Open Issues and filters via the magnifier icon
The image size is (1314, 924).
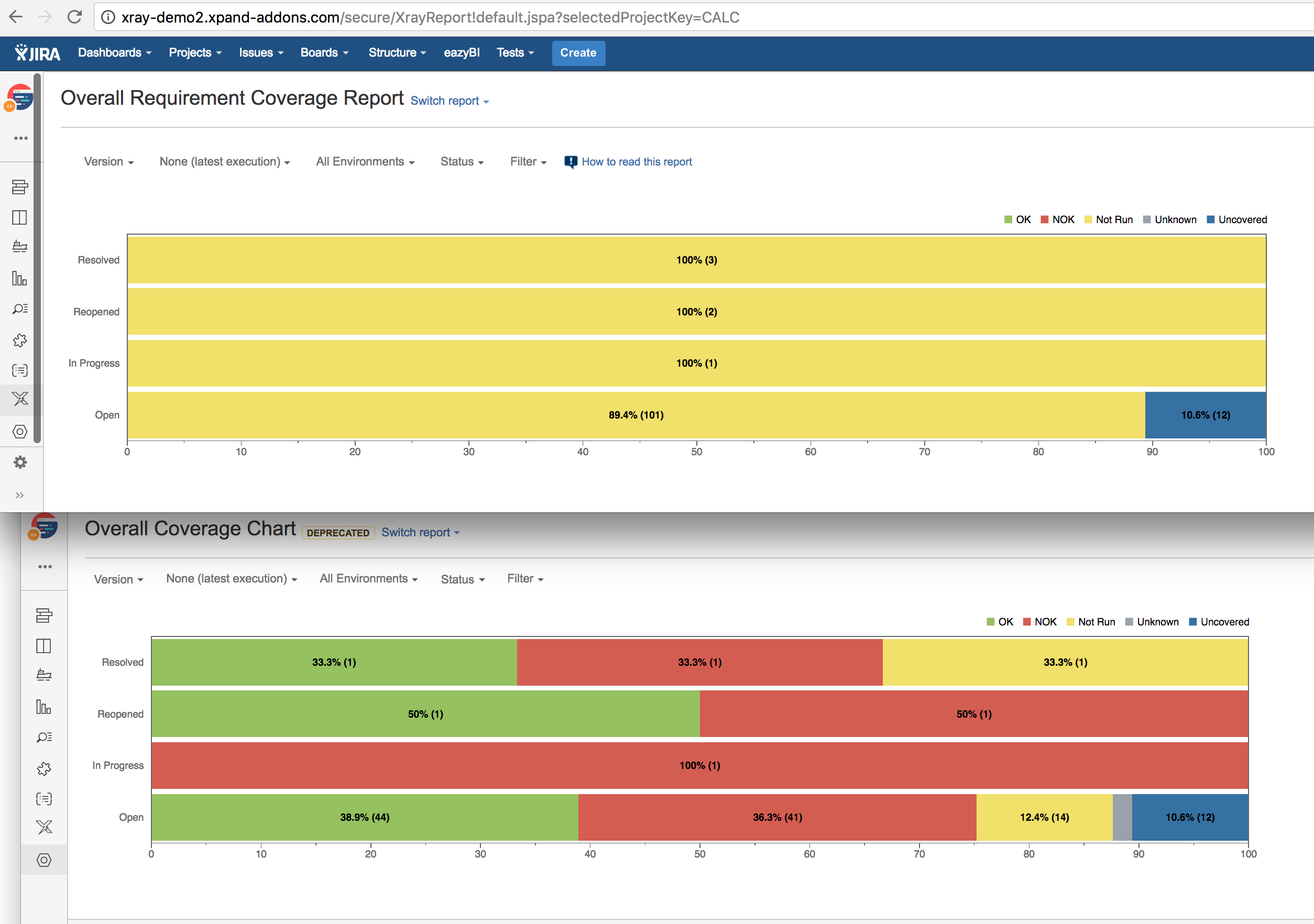tap(20, 309)
